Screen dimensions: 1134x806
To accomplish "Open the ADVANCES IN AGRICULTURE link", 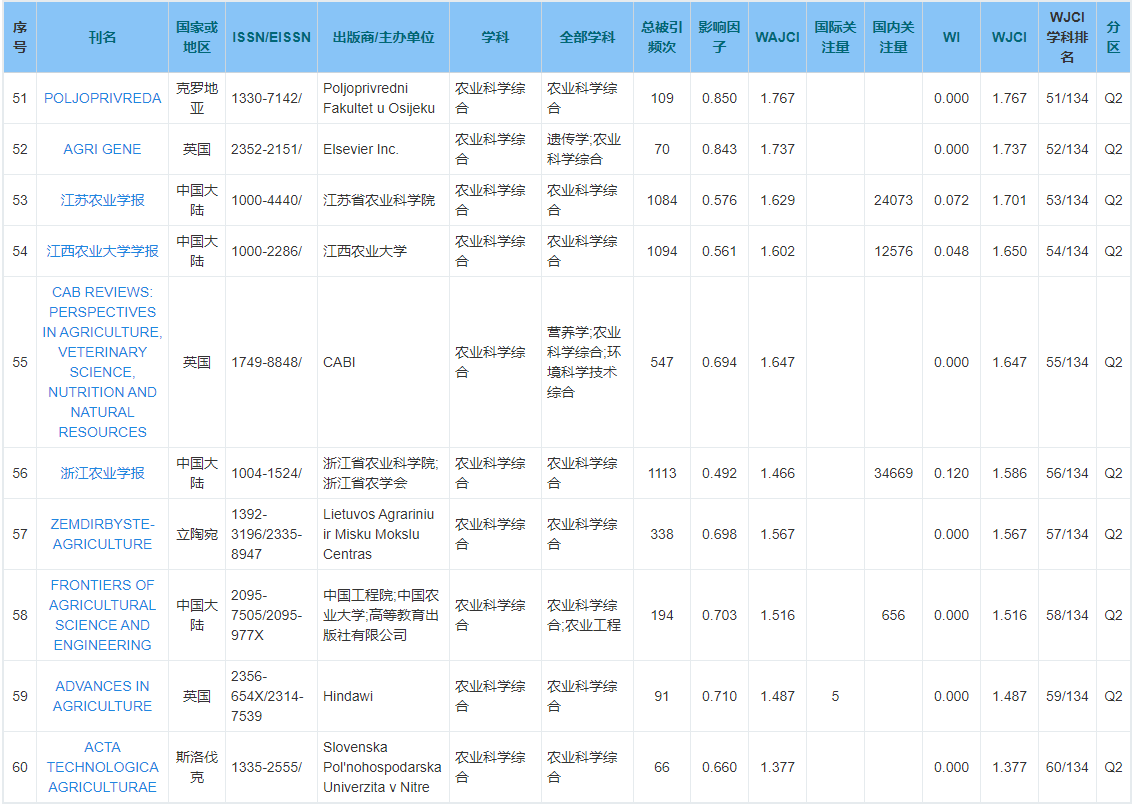I will coord(103,696).
